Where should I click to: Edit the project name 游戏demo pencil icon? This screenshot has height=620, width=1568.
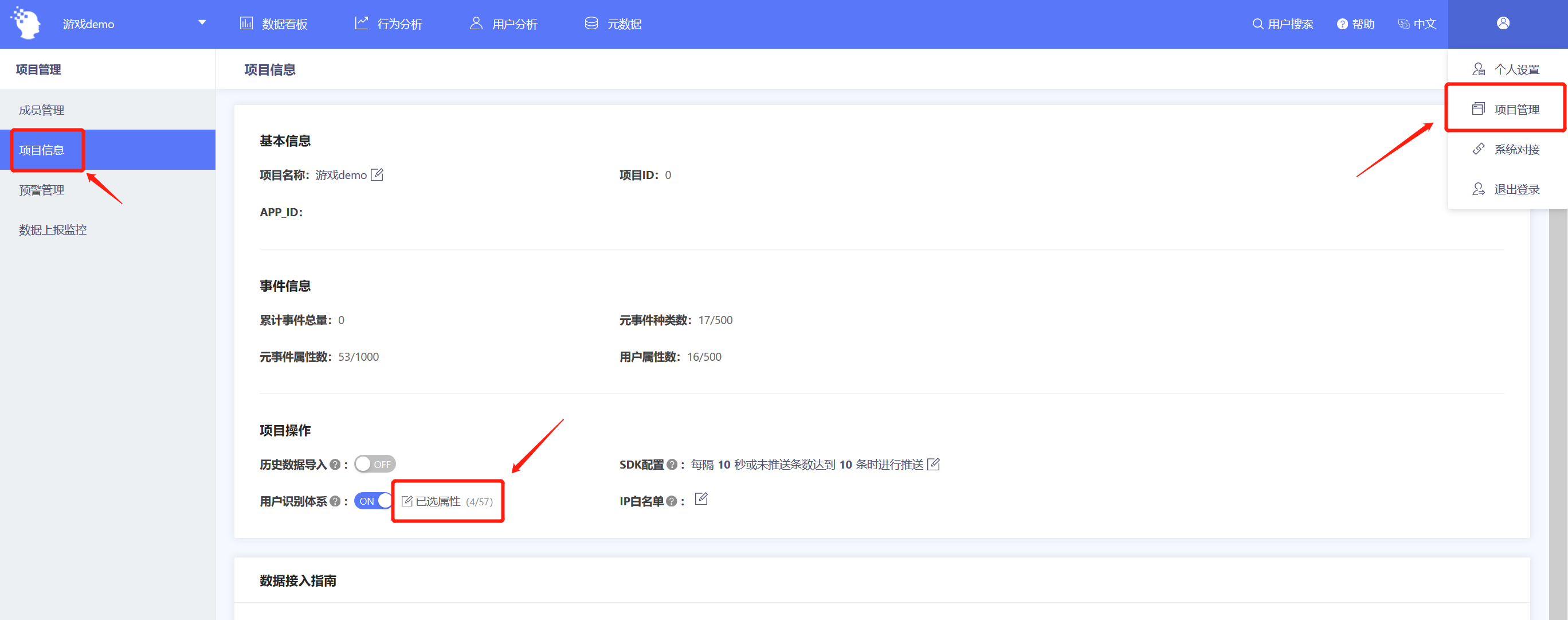[378, 175]
